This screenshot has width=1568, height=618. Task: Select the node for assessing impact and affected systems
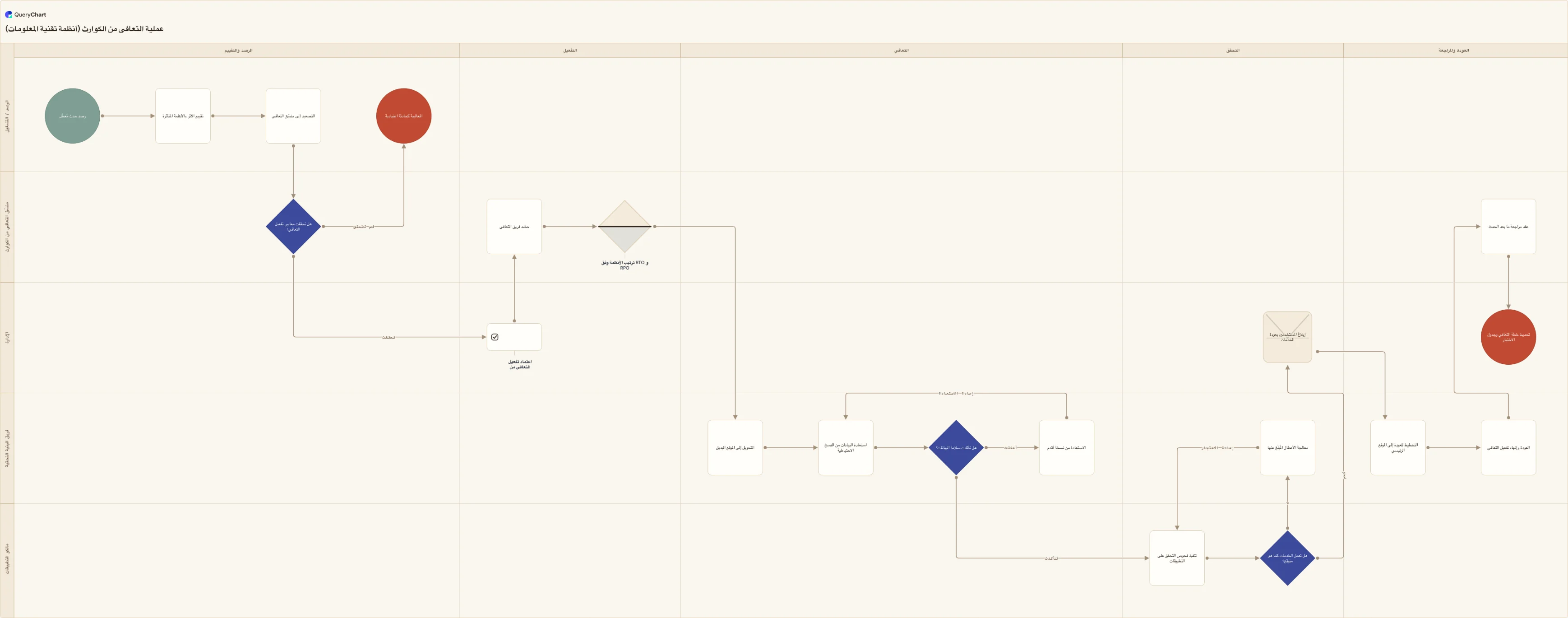click(x=183, y=116)
